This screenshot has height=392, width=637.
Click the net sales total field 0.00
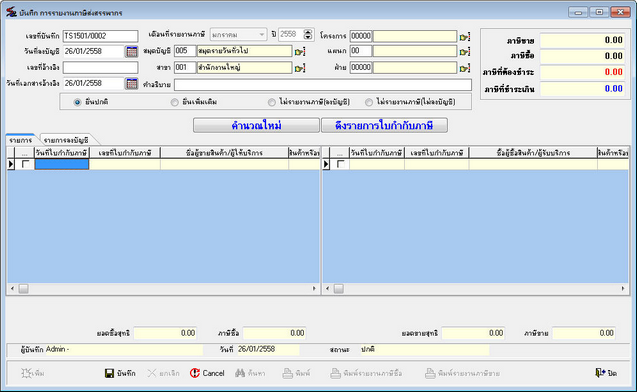(473, 334)
